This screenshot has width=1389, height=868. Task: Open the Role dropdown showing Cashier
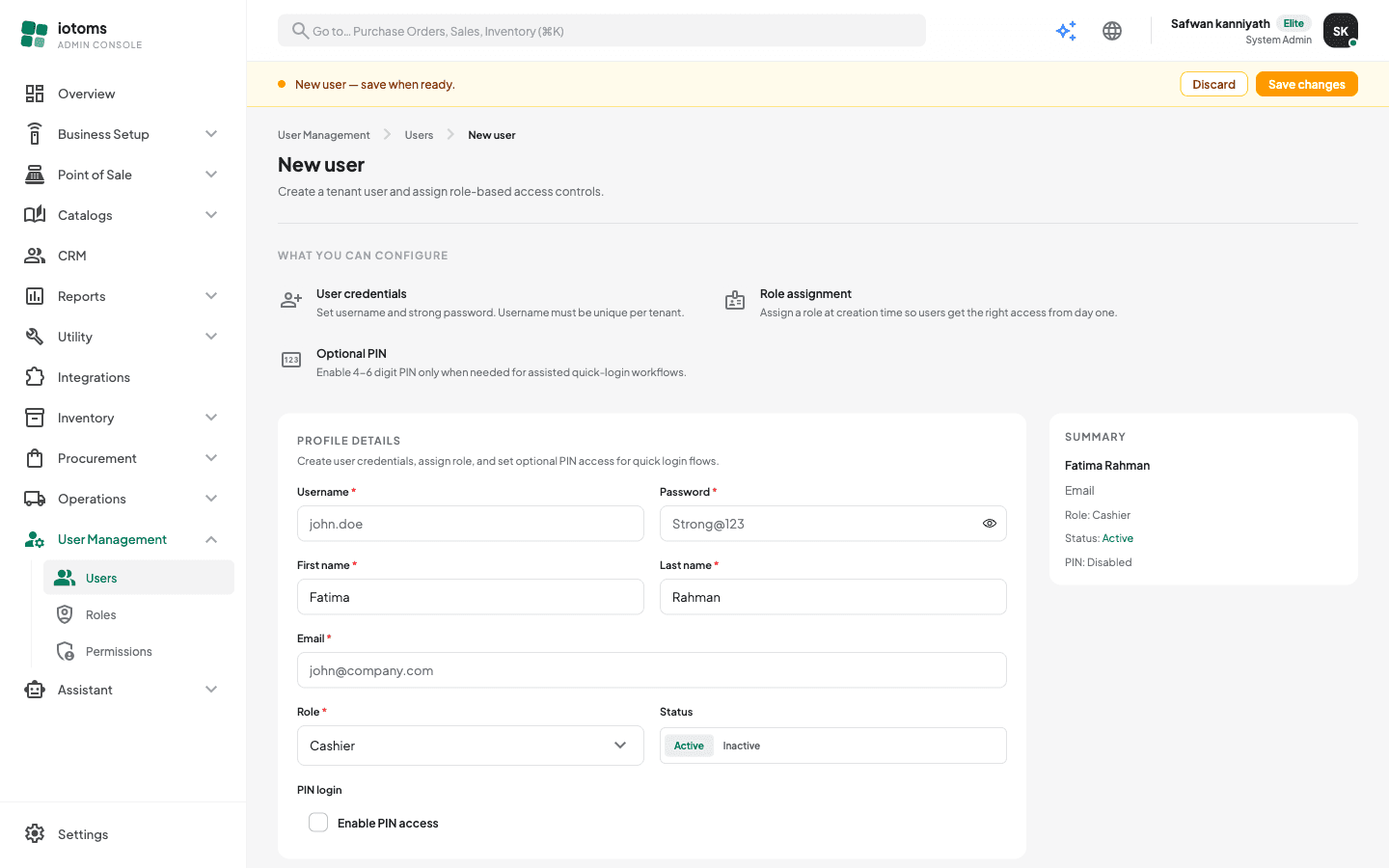pos(471,746)
